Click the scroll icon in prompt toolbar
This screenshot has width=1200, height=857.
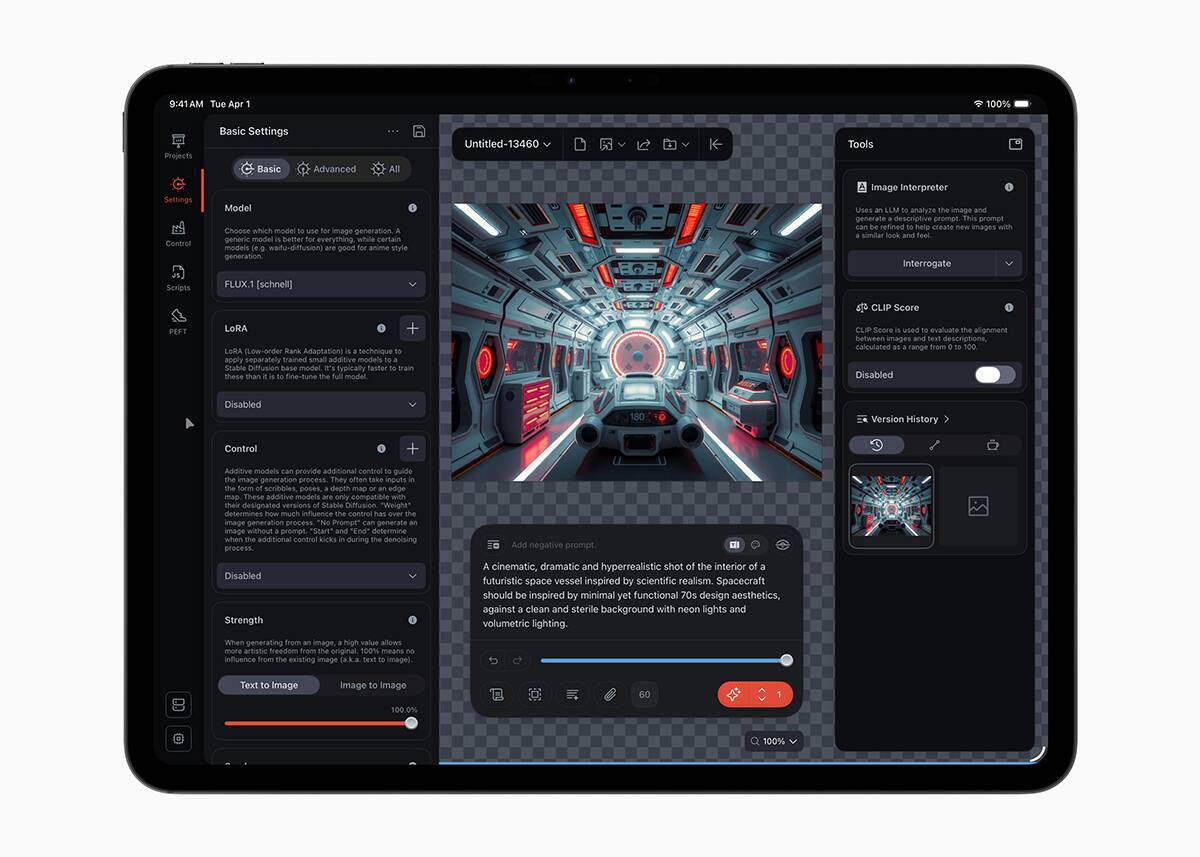497,694
